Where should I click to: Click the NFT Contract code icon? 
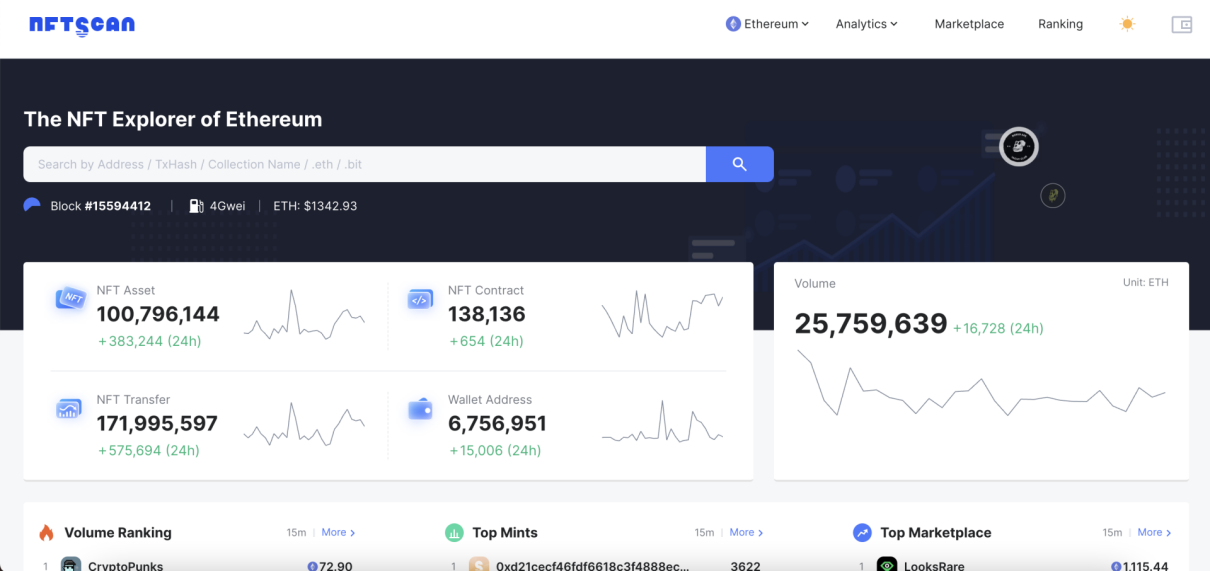tap(420, 299)
